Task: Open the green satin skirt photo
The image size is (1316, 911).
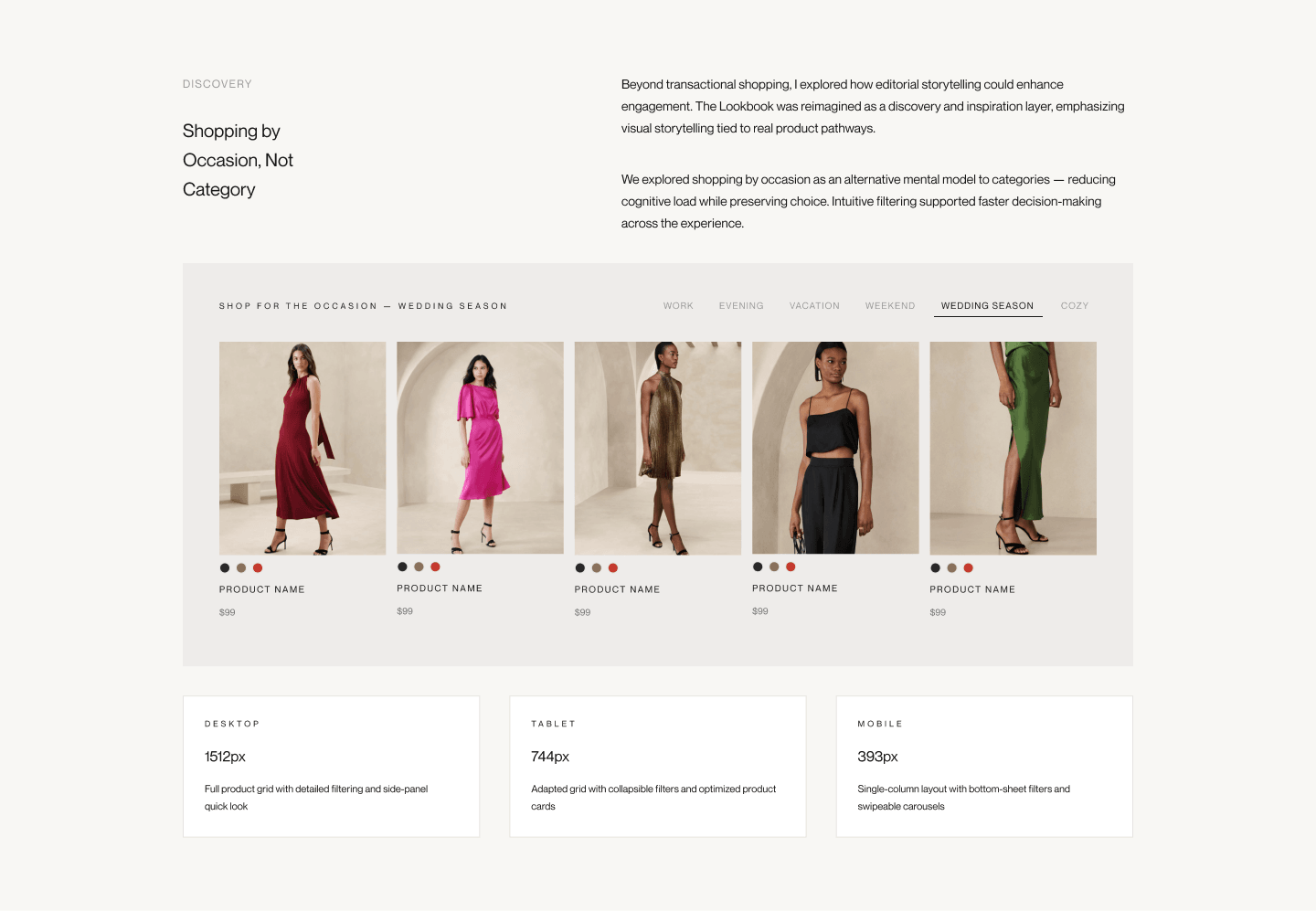Action: point(1013,448)
